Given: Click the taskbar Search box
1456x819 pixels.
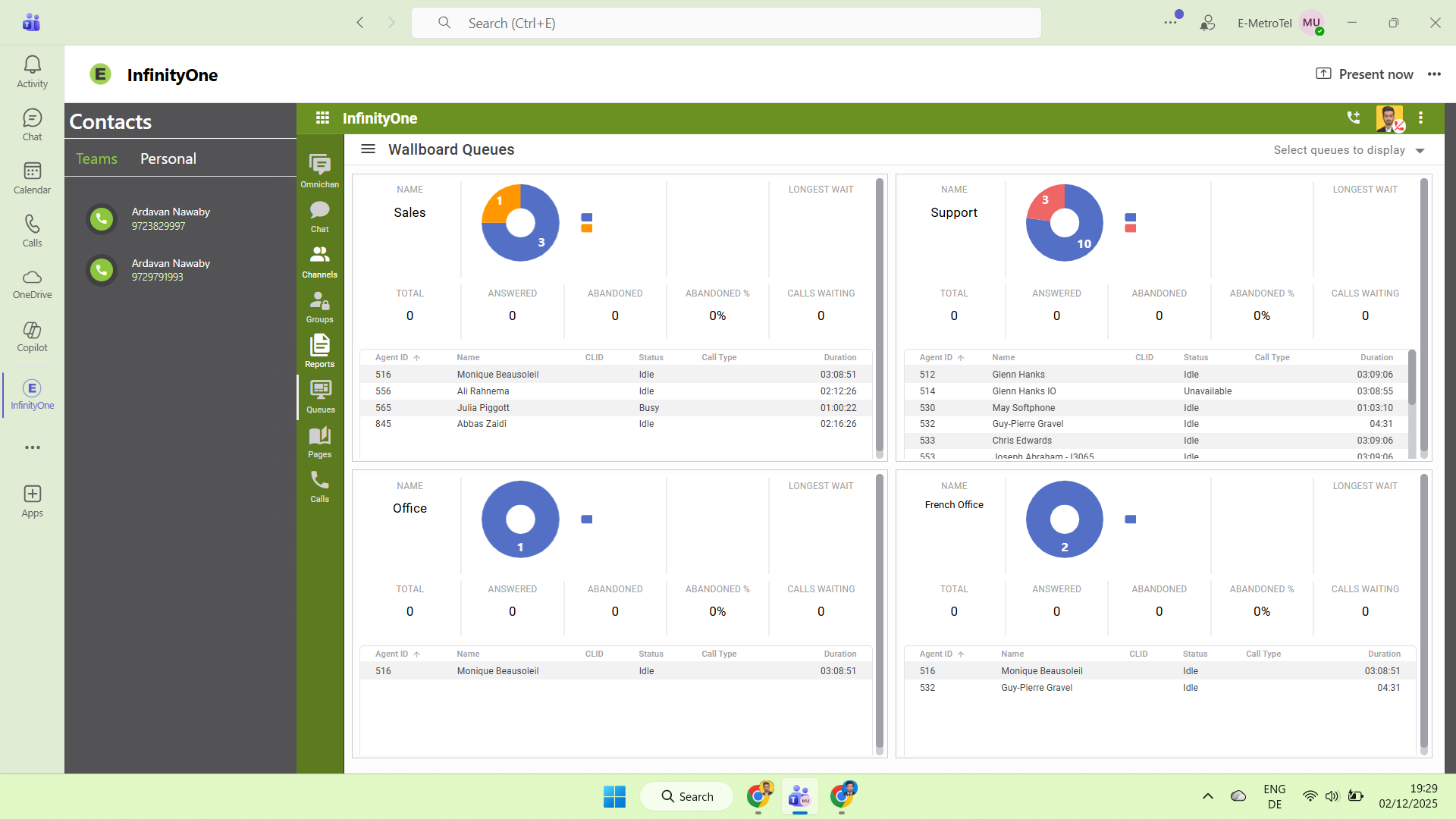Looking at the screenshot, I should (687, 796).
